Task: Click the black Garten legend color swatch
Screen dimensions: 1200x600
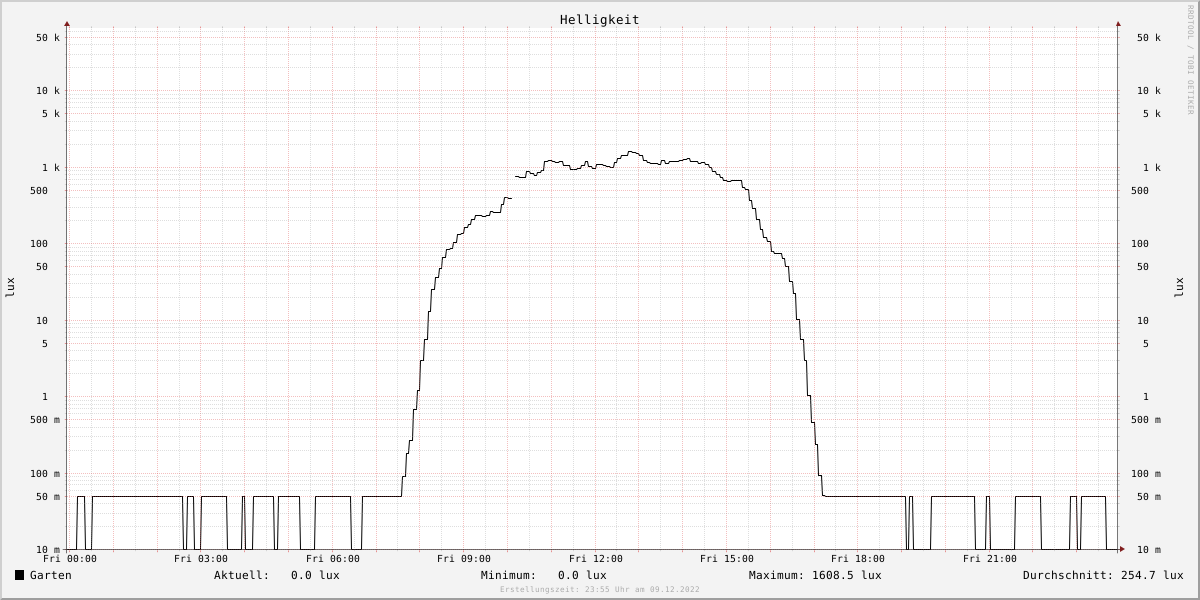Action: point(19,575)
